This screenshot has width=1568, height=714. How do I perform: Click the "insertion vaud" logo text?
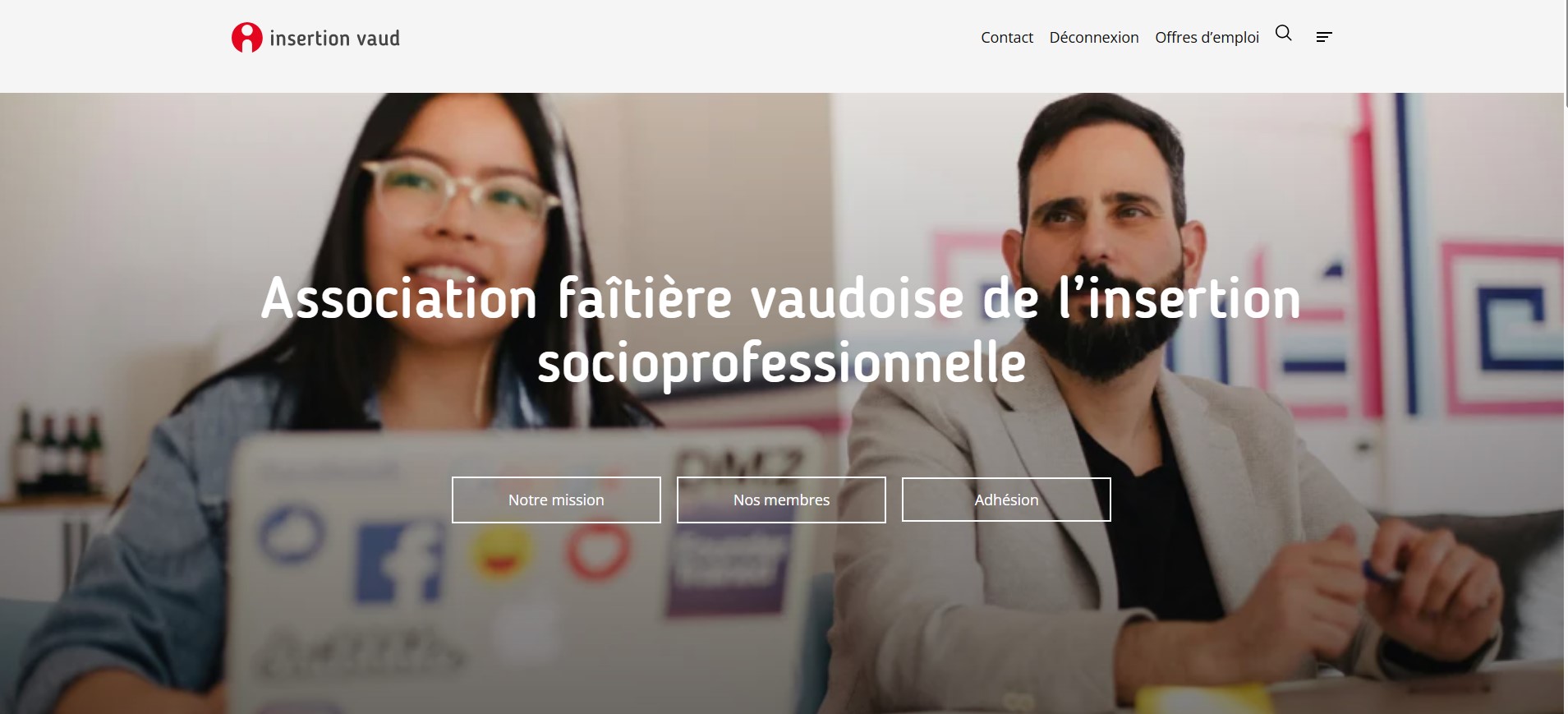pyautogui.click(x=334, y=39)
